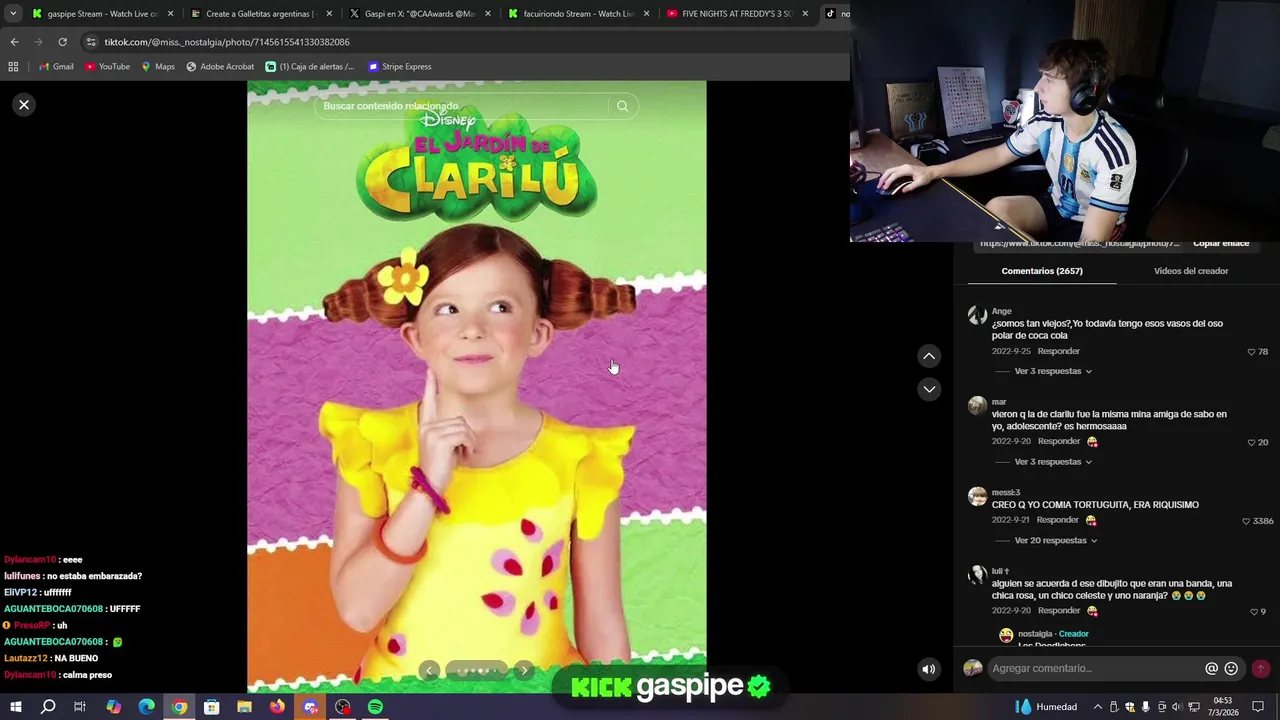Viewport: 1280px width, 720px height.
Task: Open Windows taskbar search
Action: 48,707
